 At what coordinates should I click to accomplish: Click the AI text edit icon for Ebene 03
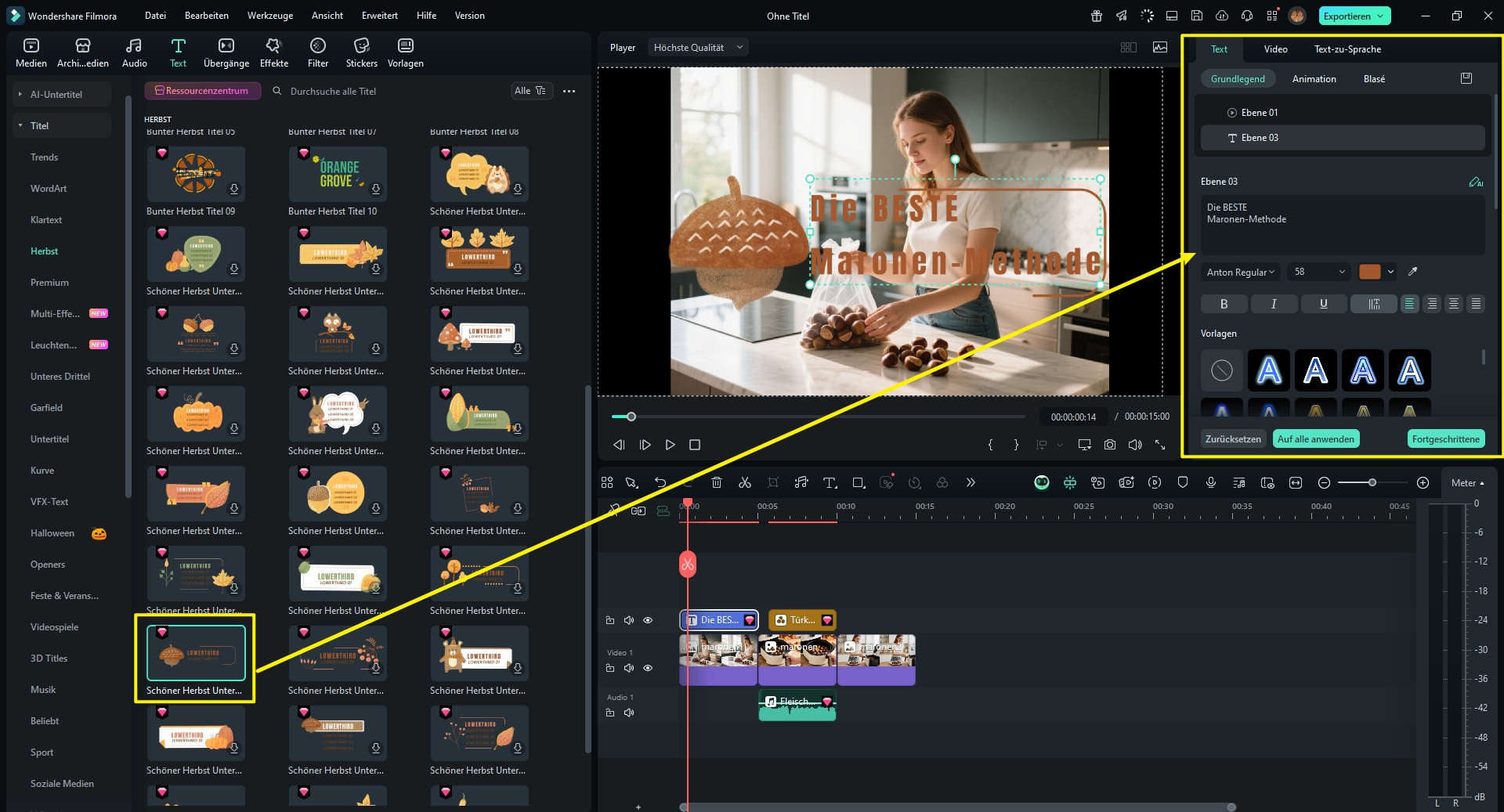click(1475, 182)
